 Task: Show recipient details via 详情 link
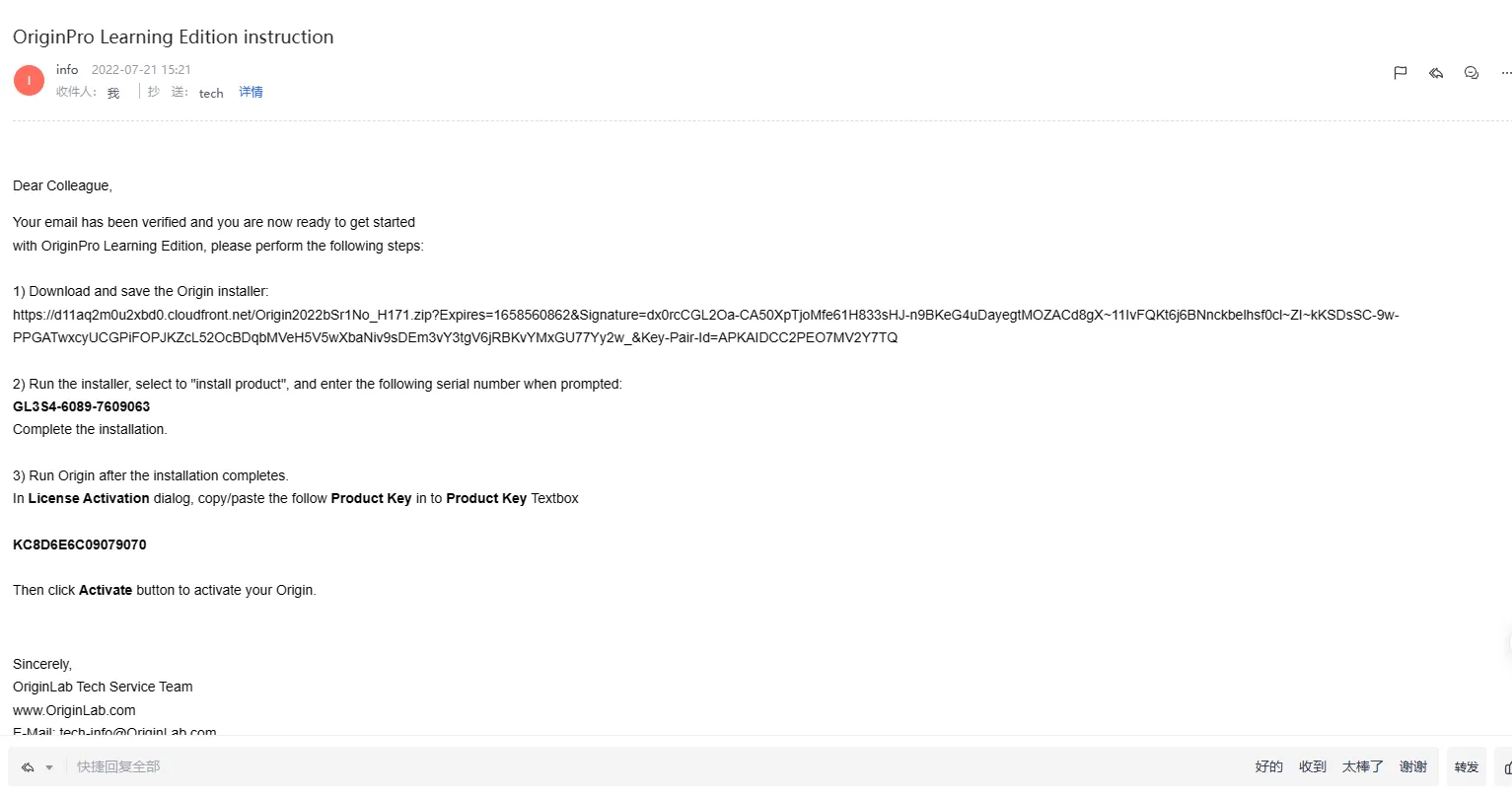pyautogui.click(x=251, y=92)
